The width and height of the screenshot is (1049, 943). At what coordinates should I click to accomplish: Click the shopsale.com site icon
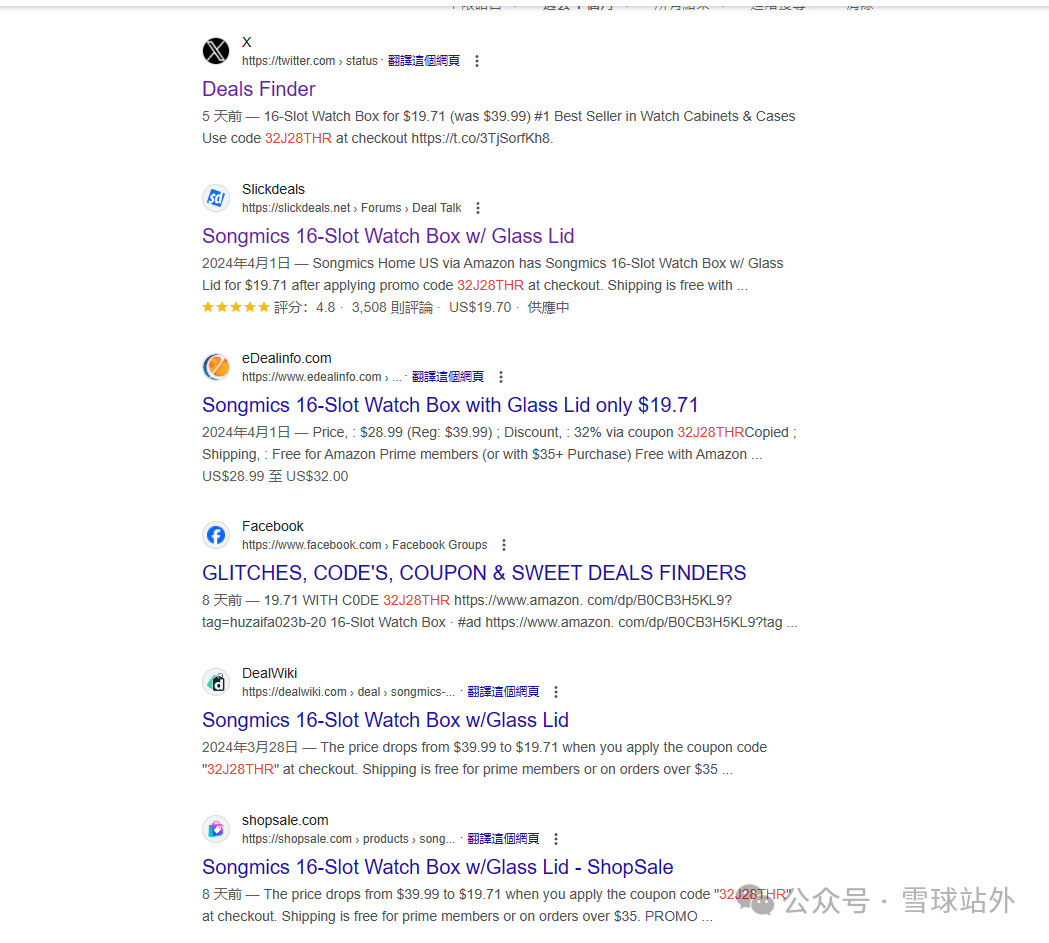point(215,829)
